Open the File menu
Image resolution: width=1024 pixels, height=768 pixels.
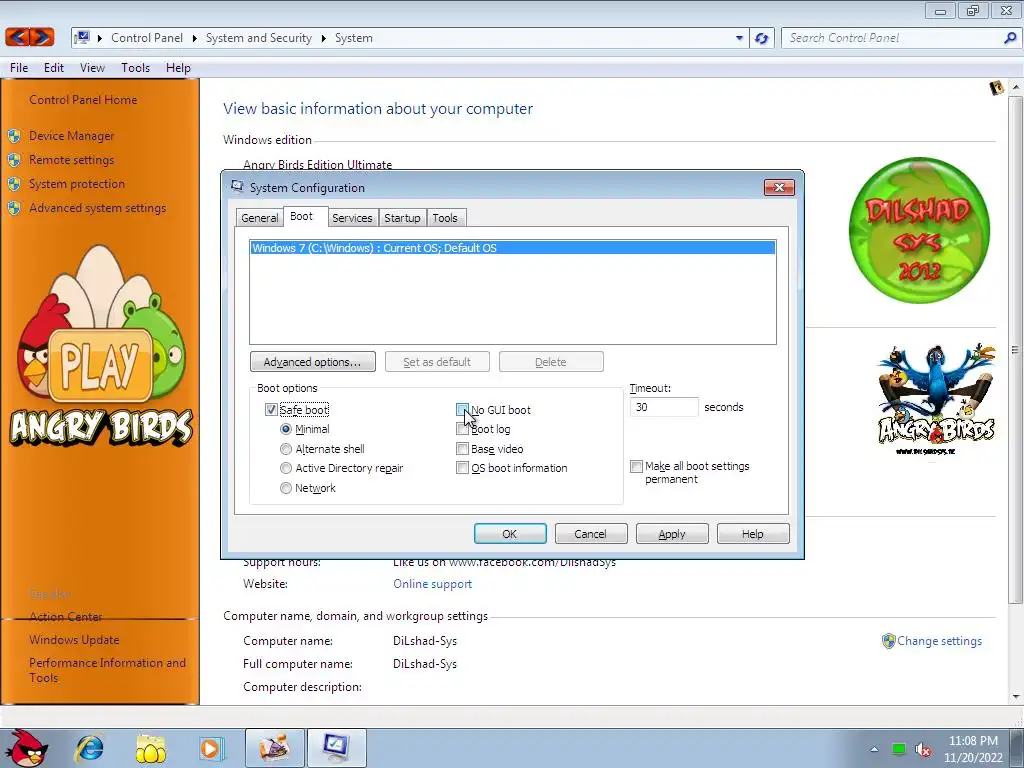coord(19,68)
